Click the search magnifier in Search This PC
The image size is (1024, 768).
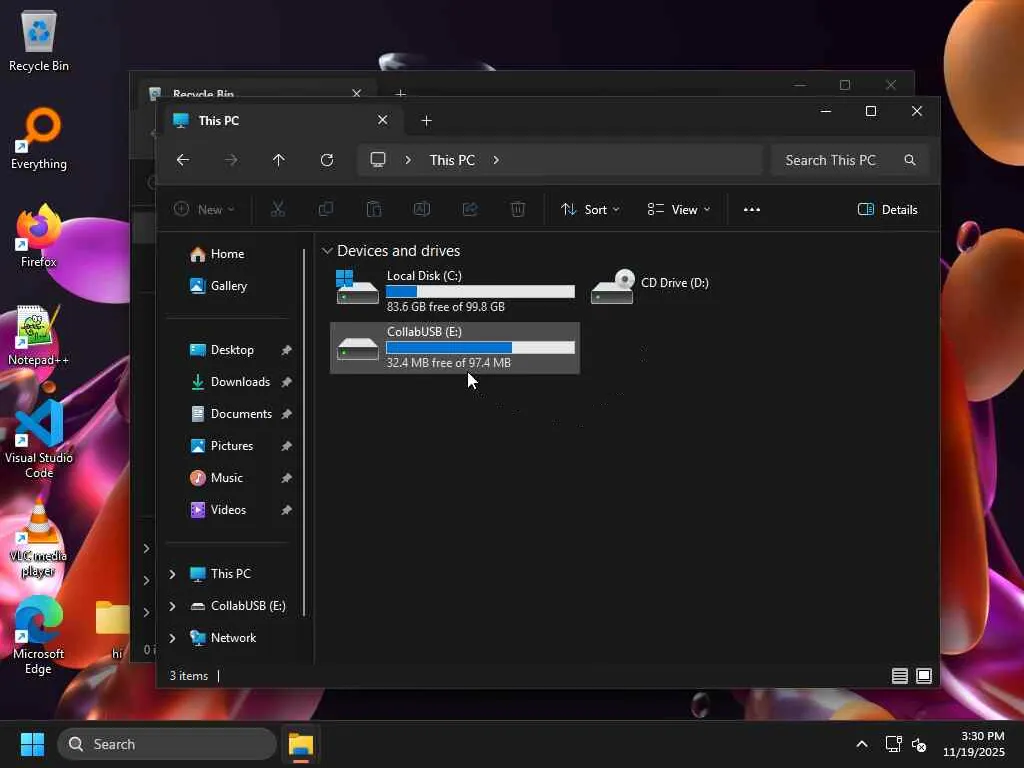pos(910,160)
